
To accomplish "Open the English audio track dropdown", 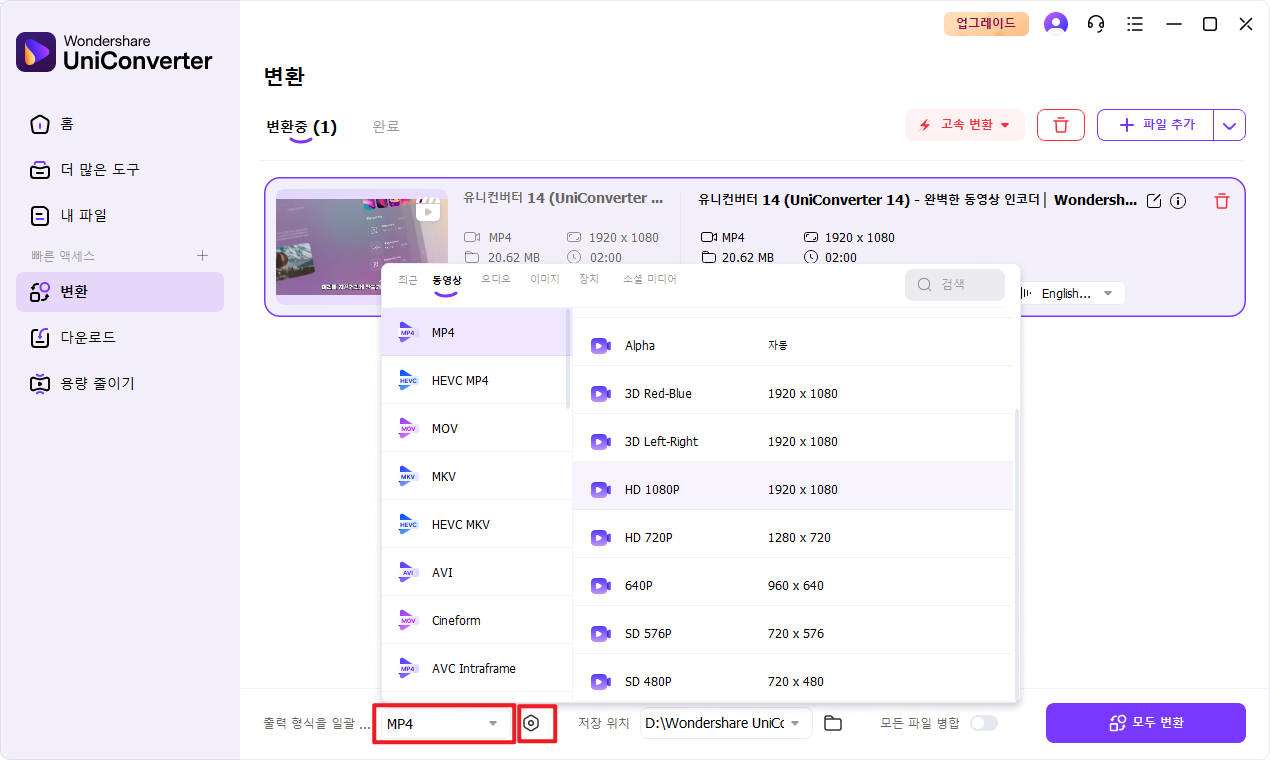I will pos(1070,294).
